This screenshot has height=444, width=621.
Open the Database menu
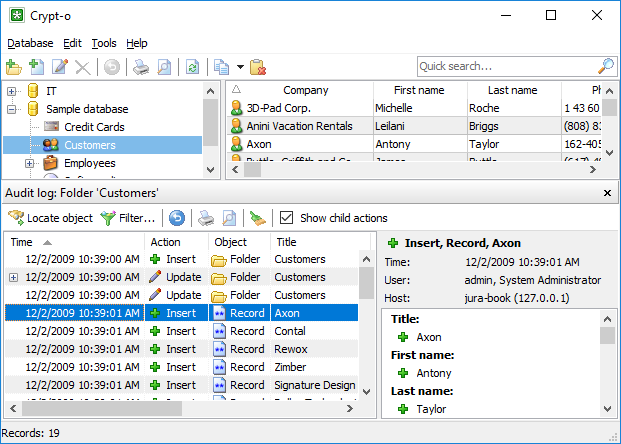(30, 43)
